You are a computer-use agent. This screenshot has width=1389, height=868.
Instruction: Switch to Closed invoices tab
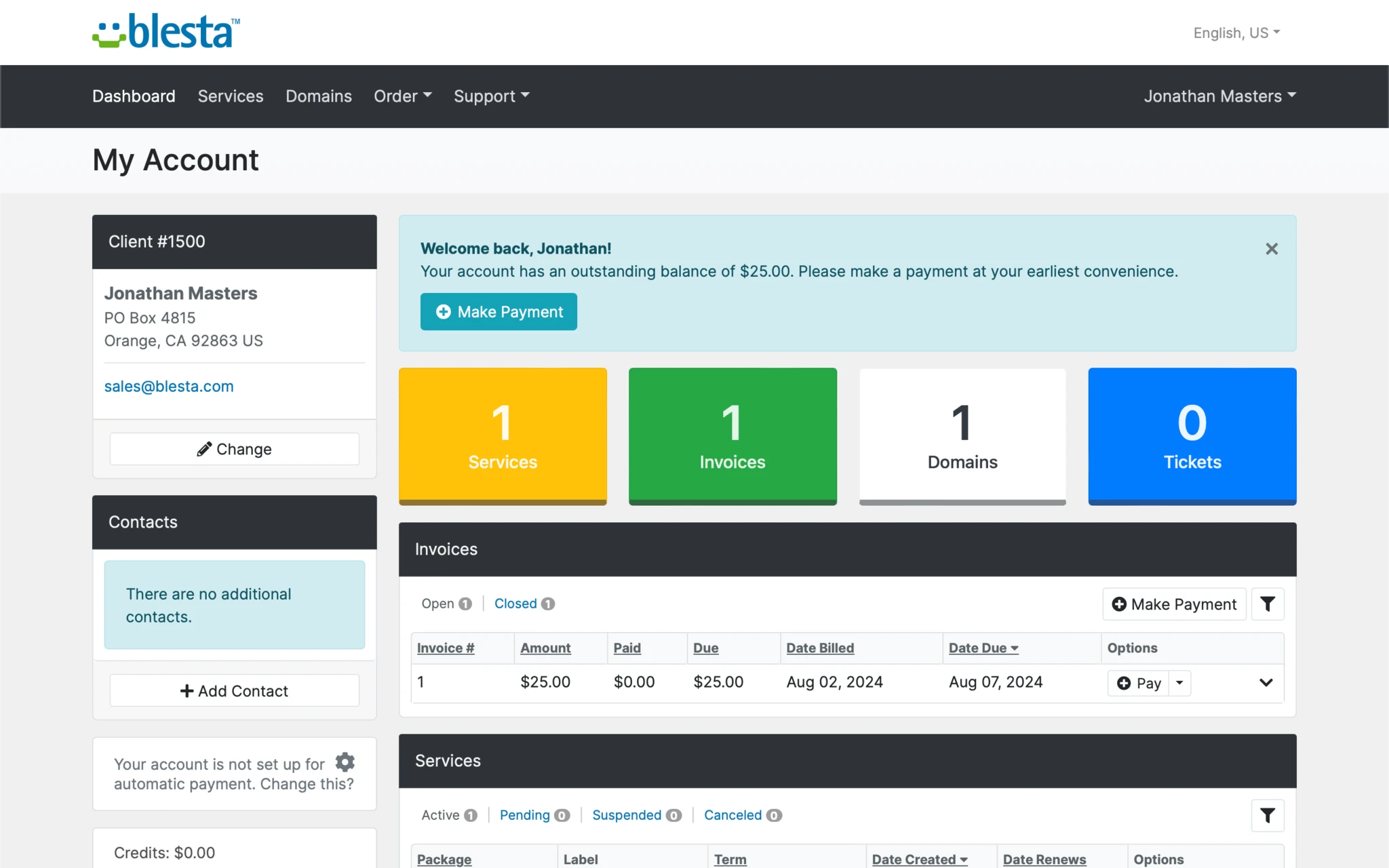524,604
